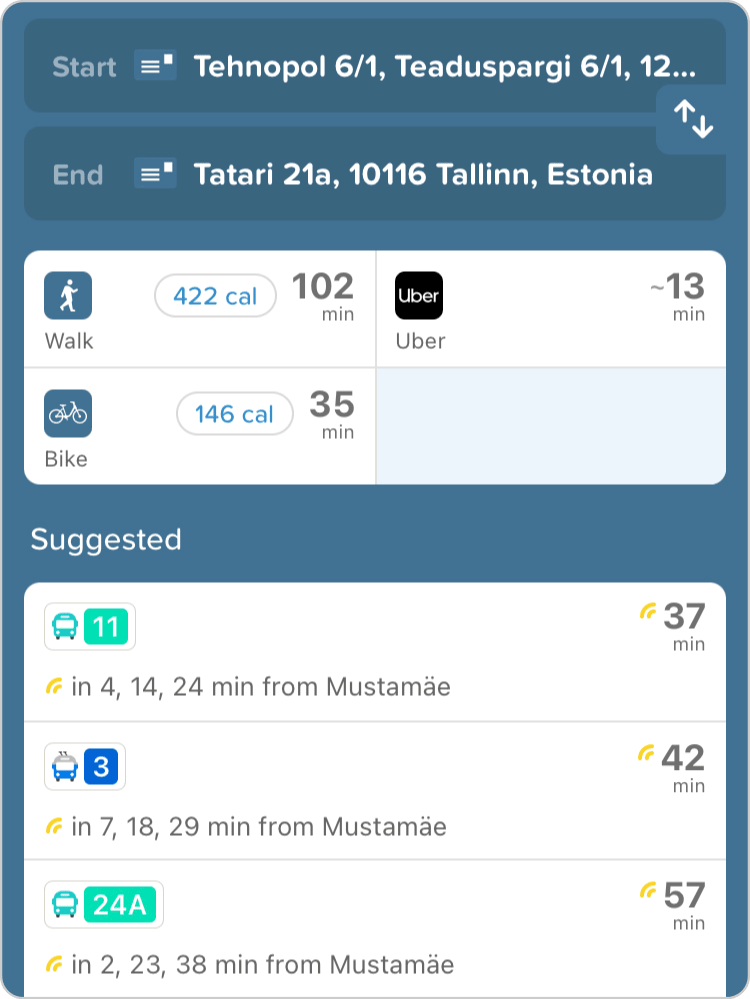Edit the End address Tatari 21a
750x999 pixels.
point(422,175)
